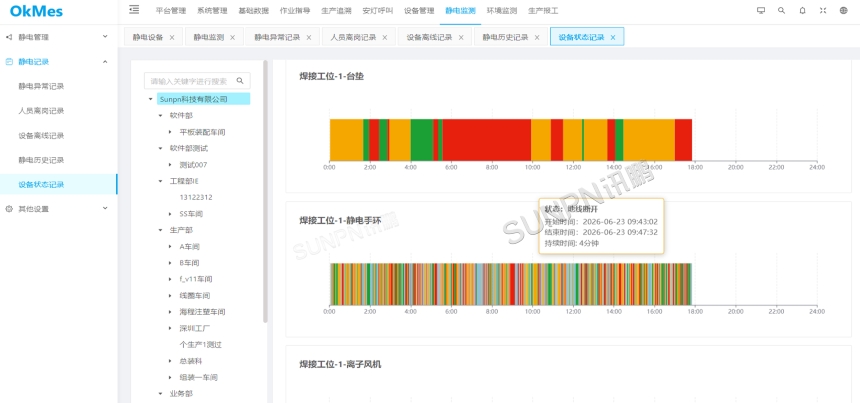Image resolution: width=860 pixels, height=403 pixels.
Task: Expand the A车间 tree arrow
Action: pos(171,247)
